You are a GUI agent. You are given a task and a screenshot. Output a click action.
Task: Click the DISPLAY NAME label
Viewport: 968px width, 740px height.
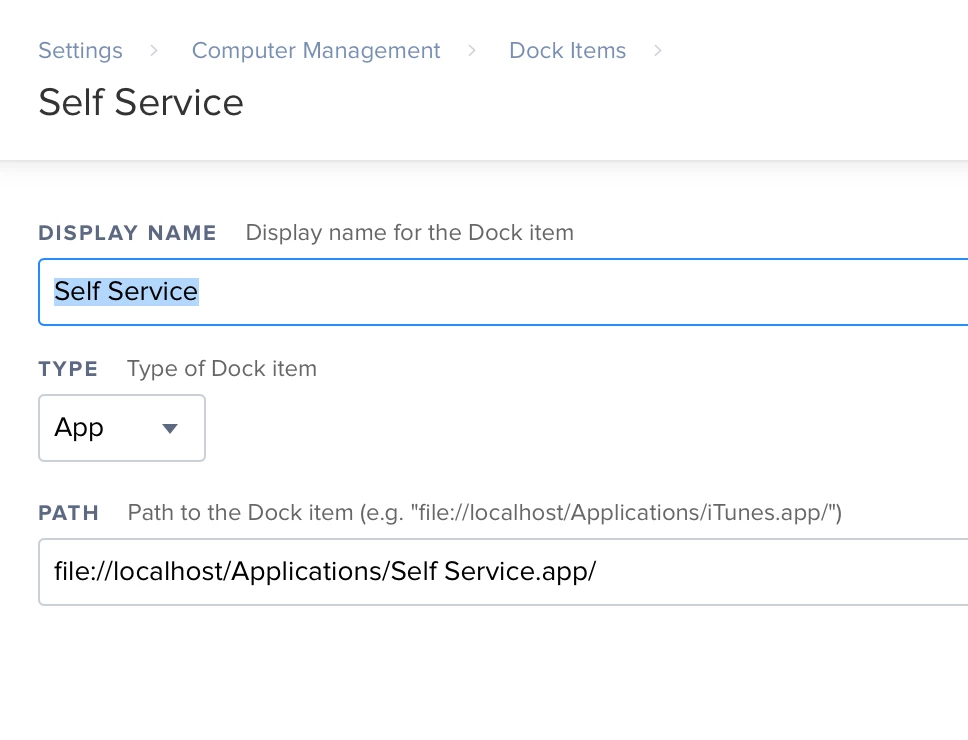(127, 233)
